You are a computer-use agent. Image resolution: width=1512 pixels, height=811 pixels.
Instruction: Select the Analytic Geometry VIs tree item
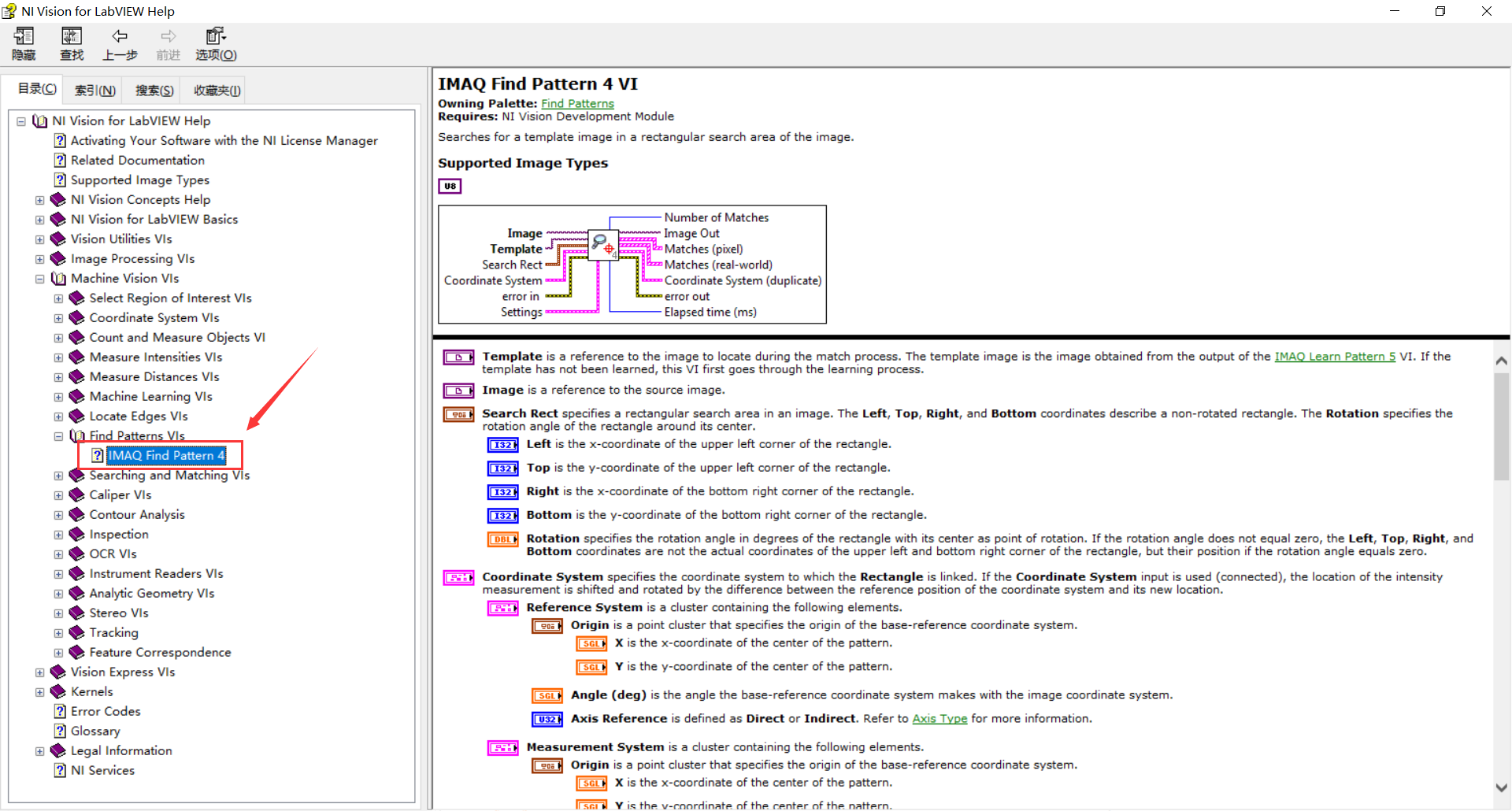coord(151,593)
